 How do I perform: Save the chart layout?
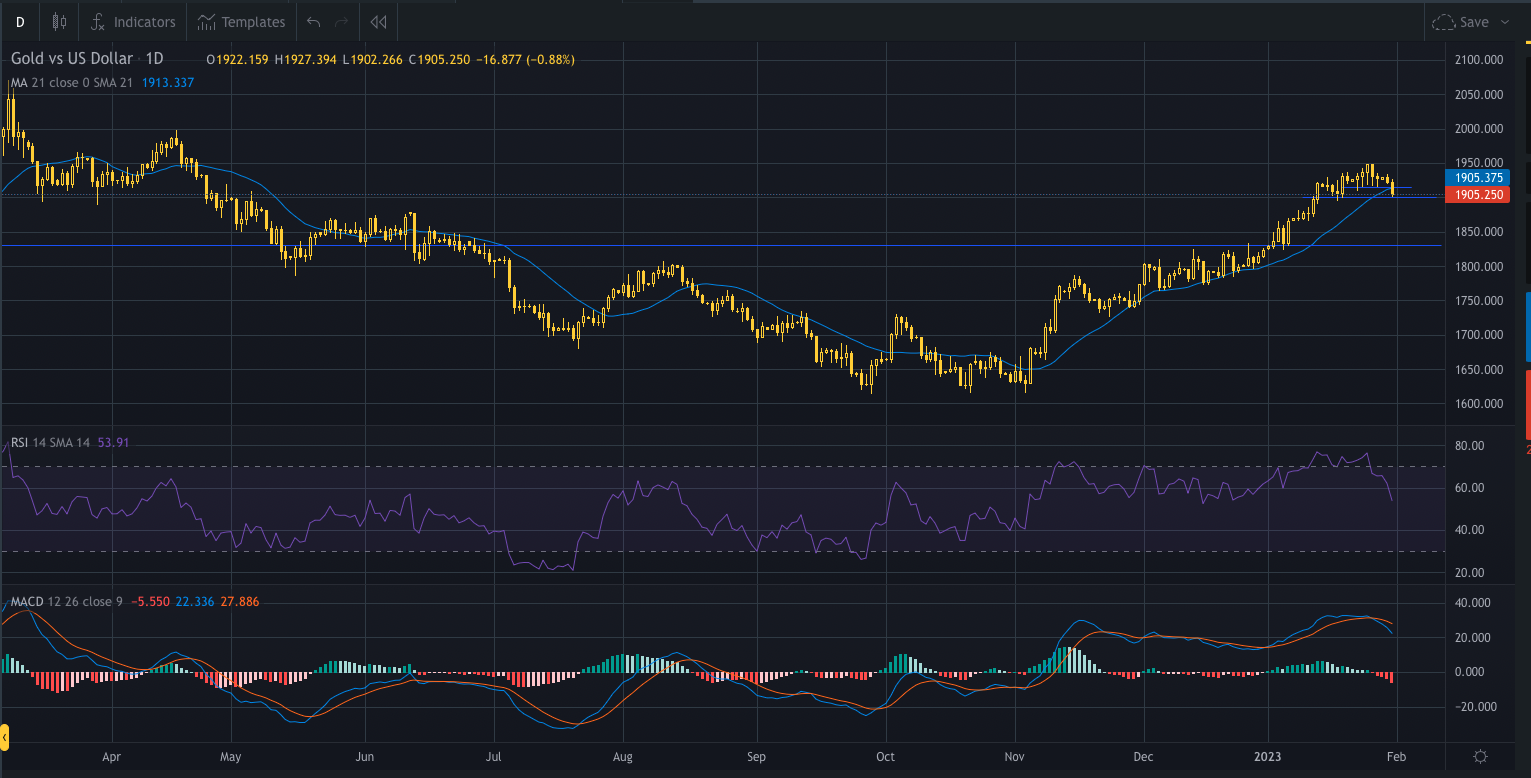1462,21
